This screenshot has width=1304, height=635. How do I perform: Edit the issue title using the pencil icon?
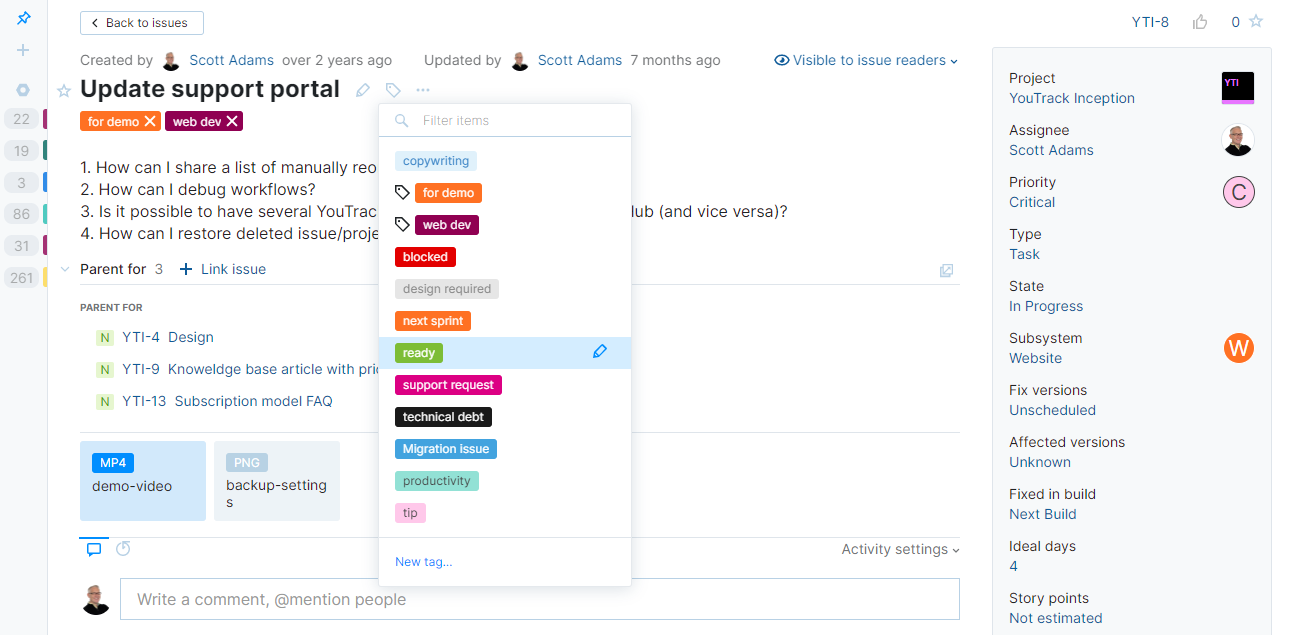coord(362,89)
